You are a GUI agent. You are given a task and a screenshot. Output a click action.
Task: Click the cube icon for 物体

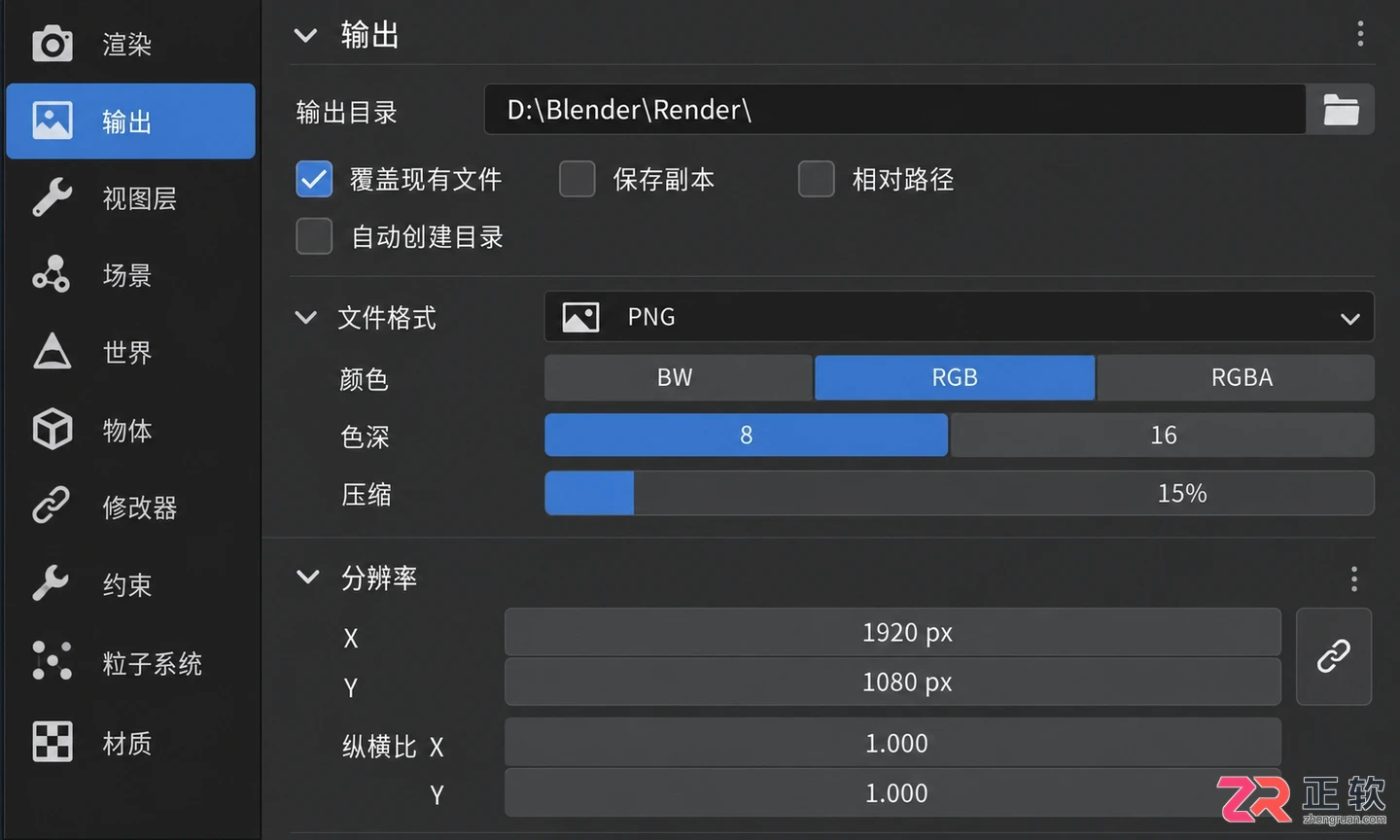[52, 429]
